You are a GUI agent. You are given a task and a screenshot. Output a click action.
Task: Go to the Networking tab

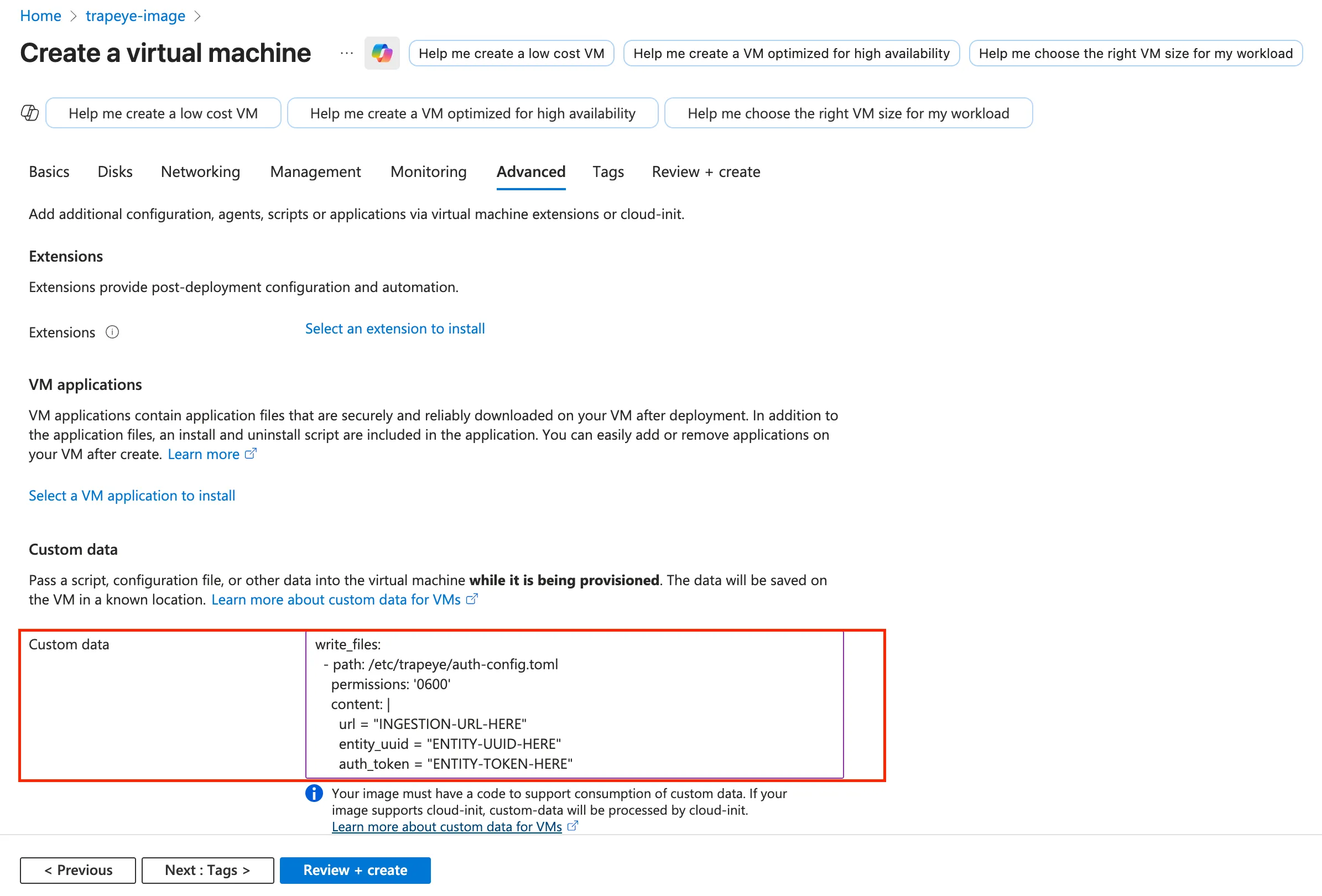click(200, 172)
